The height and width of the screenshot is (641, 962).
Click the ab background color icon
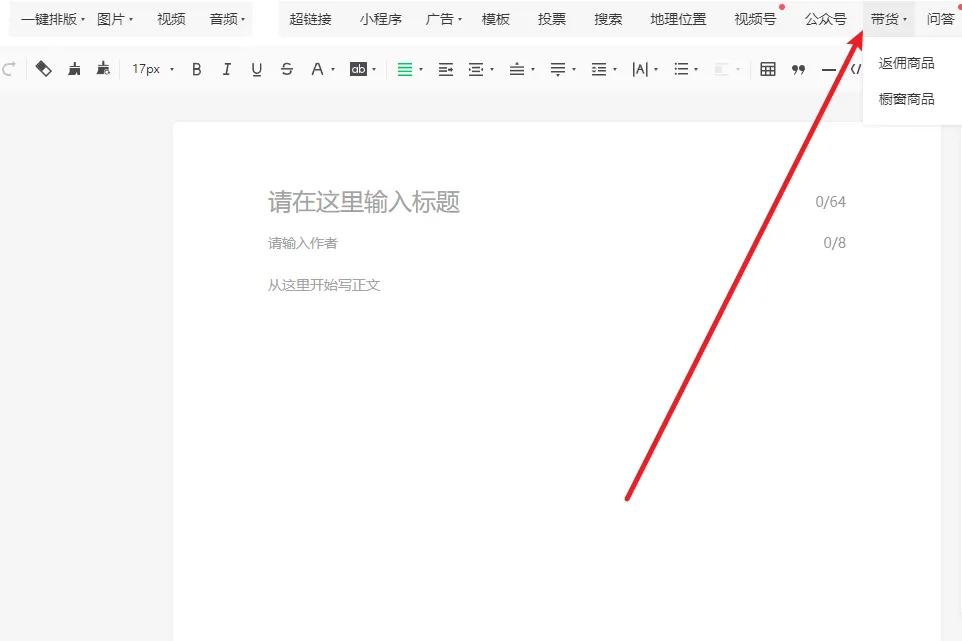pyautogui.click(x=358, y=69)
